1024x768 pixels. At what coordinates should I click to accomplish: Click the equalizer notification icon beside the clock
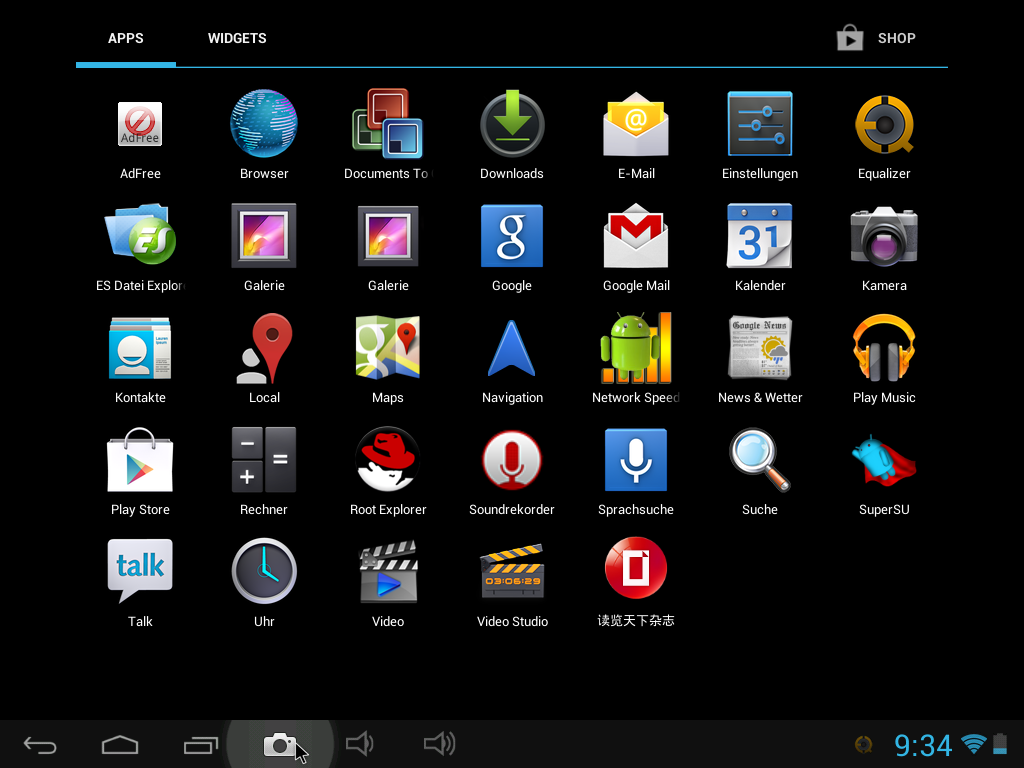pos(863,744)
